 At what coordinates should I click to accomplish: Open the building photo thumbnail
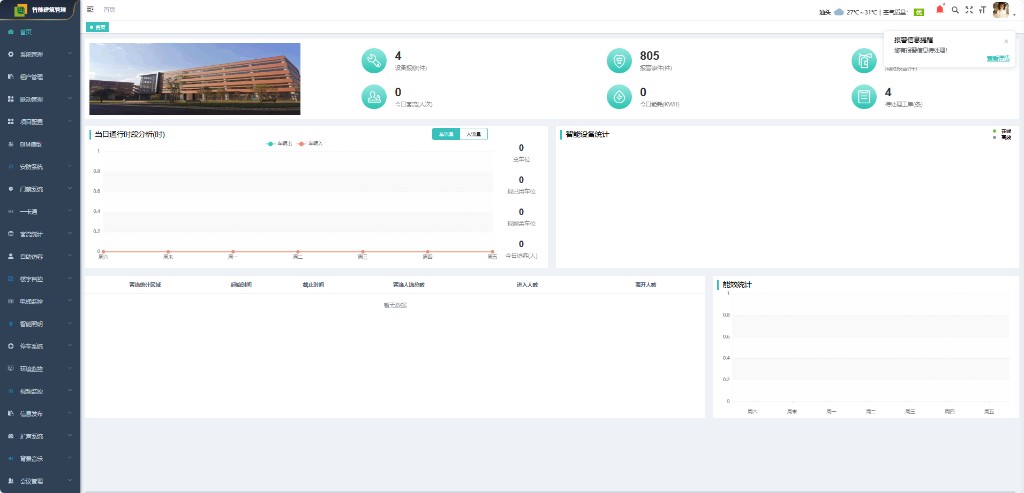195,79
